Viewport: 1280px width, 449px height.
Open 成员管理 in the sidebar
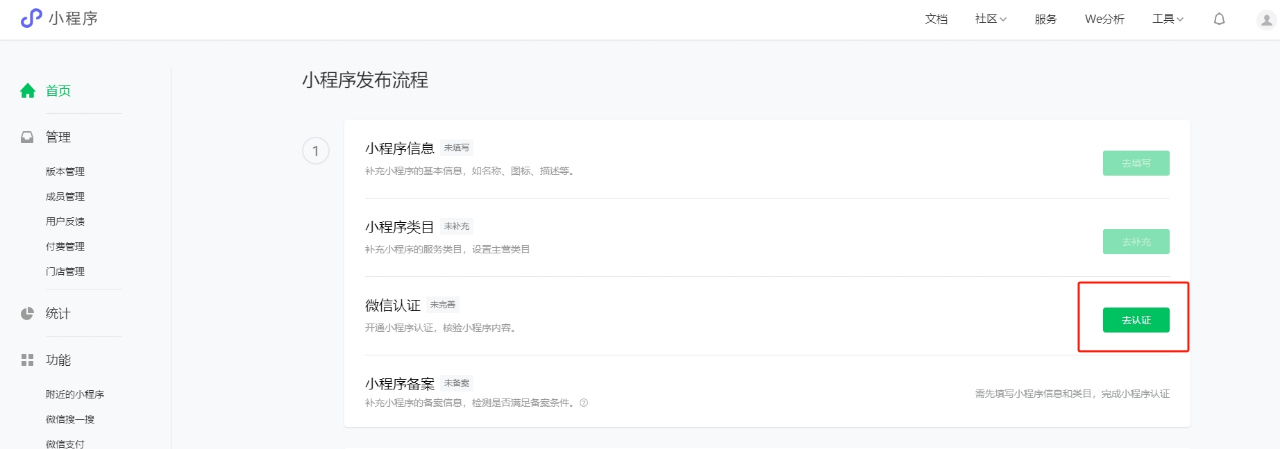65,197
